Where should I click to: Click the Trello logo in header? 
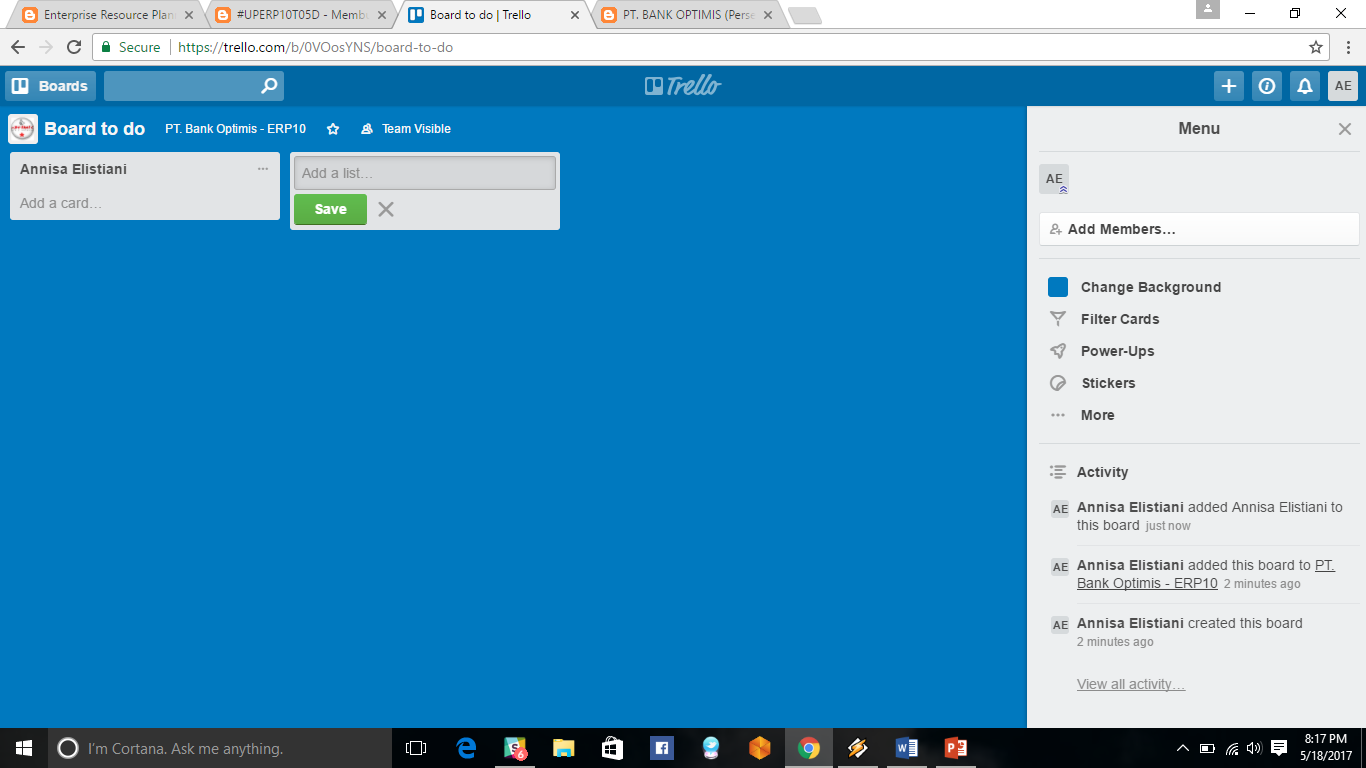coord(683,86)
